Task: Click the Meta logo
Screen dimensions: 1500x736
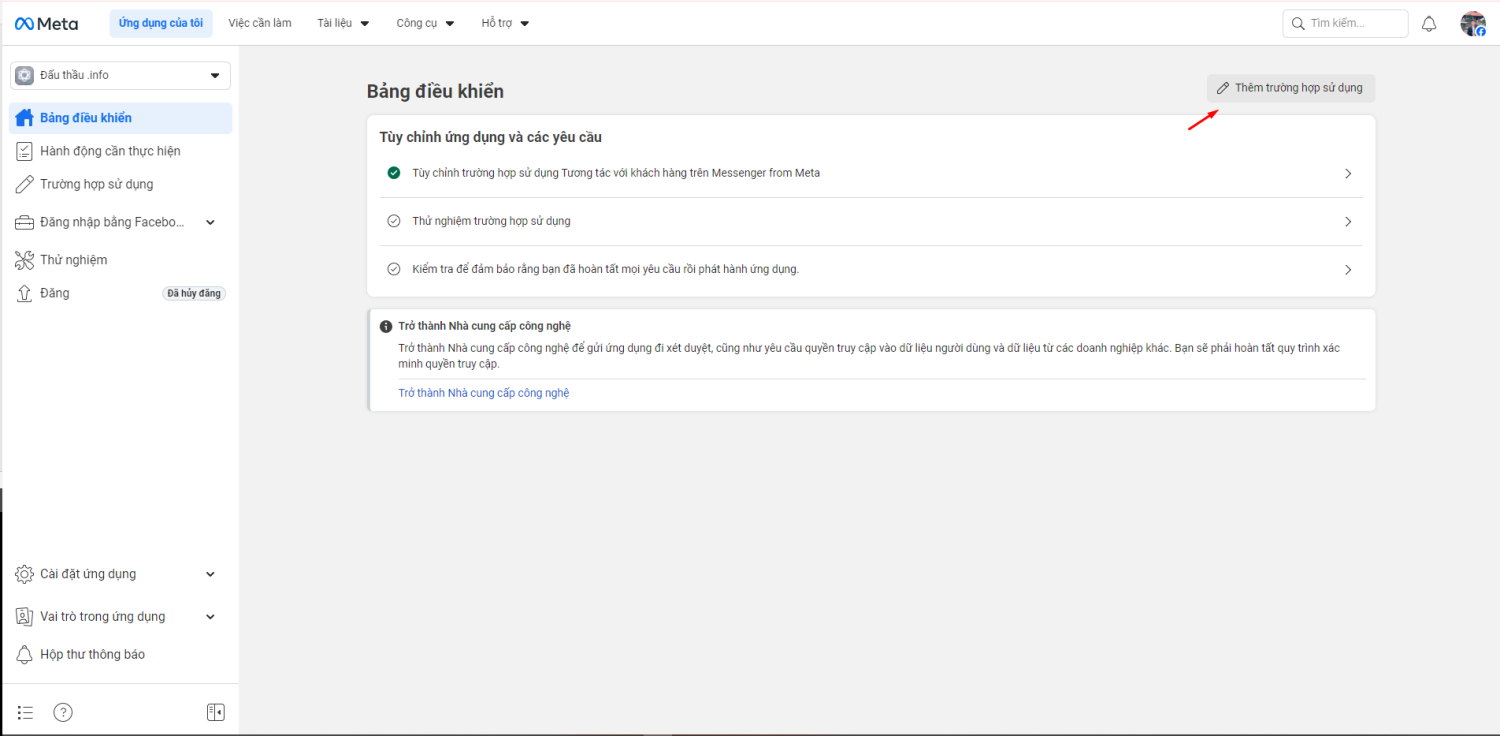Action: [46, 24]
